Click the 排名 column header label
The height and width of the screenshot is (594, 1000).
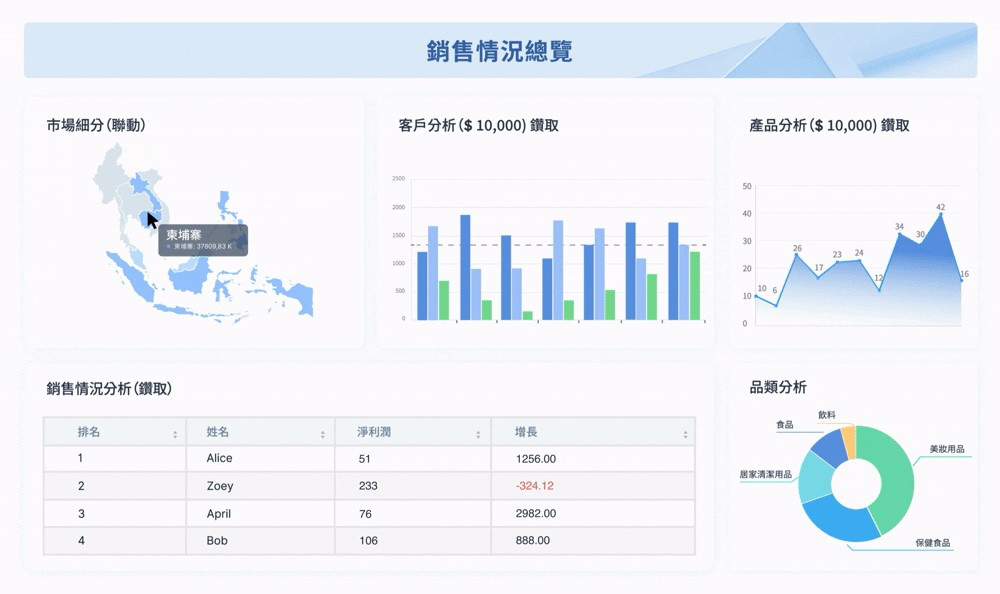89,432
